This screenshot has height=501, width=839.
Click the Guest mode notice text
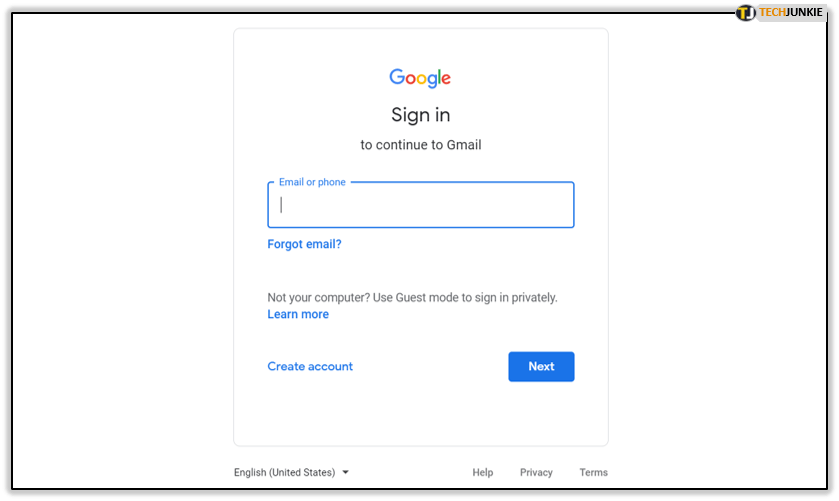click(412, 298)
